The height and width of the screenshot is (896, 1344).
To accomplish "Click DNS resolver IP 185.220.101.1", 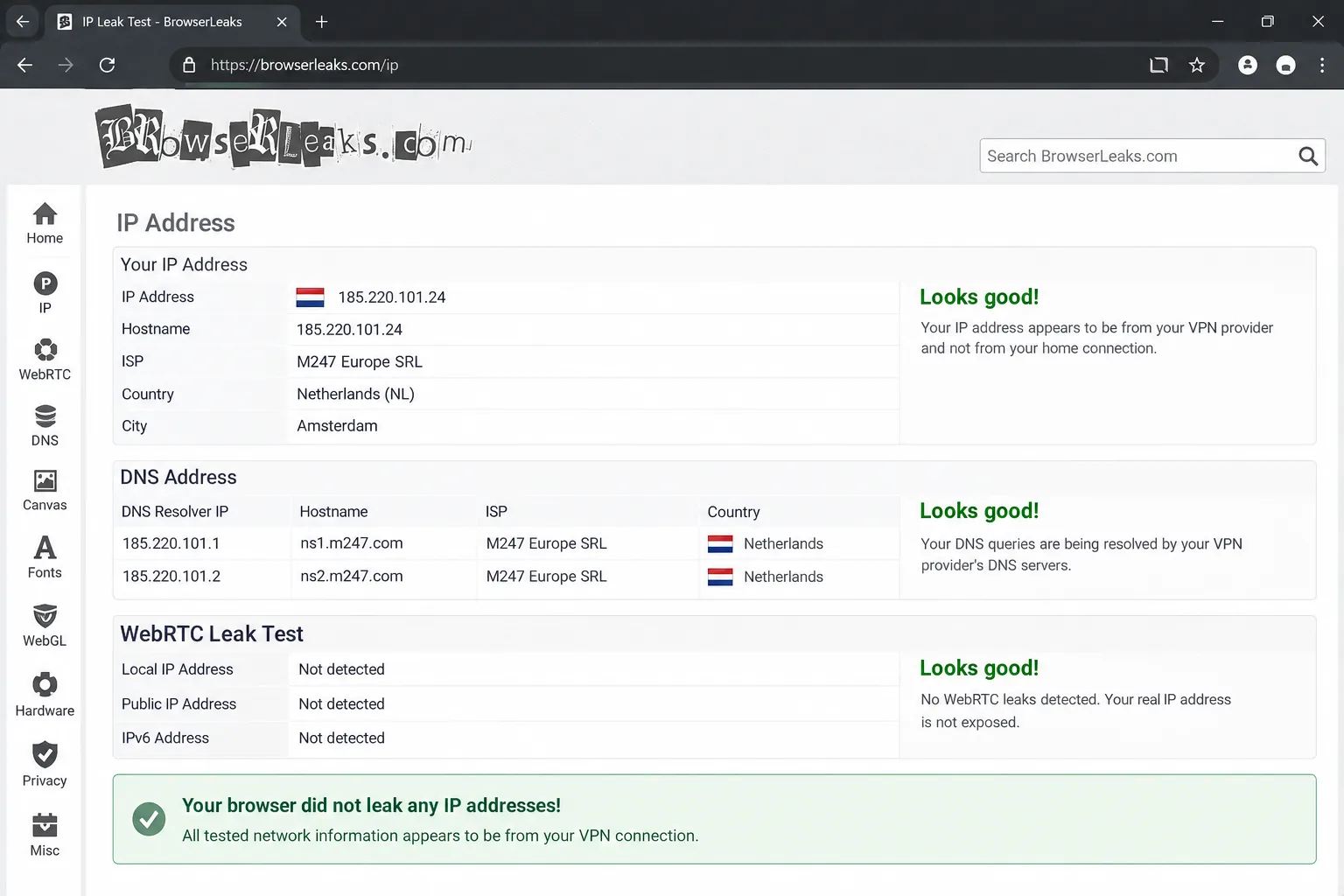I will click(171, 543).
